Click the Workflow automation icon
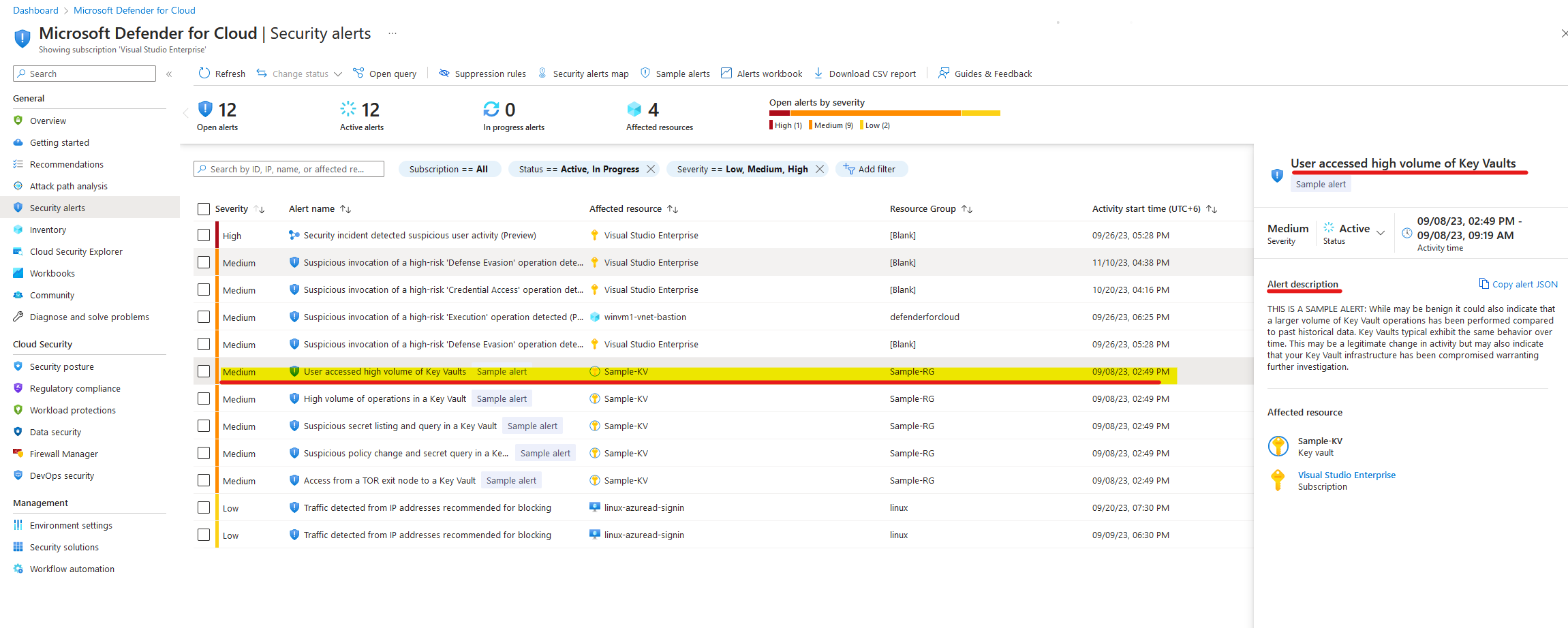 (x=18, y=569)
